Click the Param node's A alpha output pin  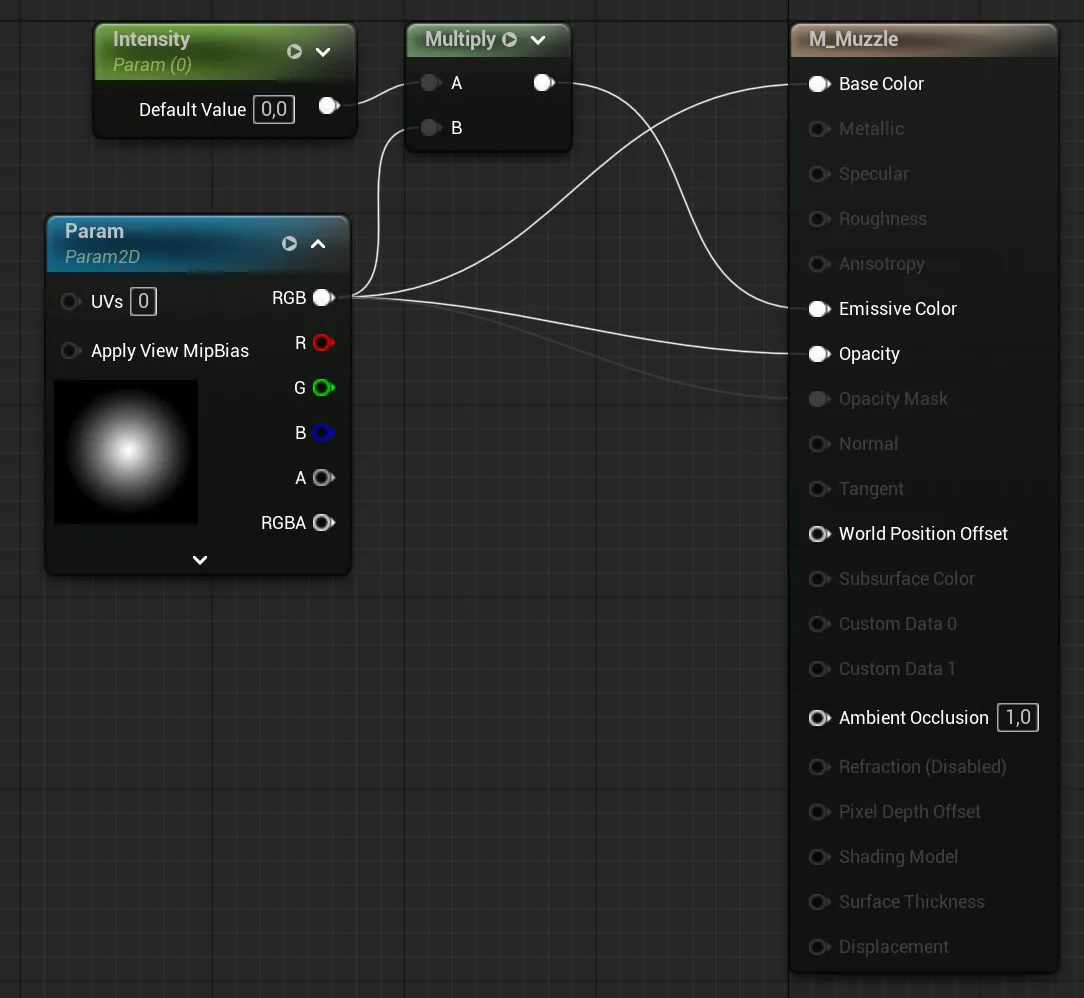tap(324, 478)
